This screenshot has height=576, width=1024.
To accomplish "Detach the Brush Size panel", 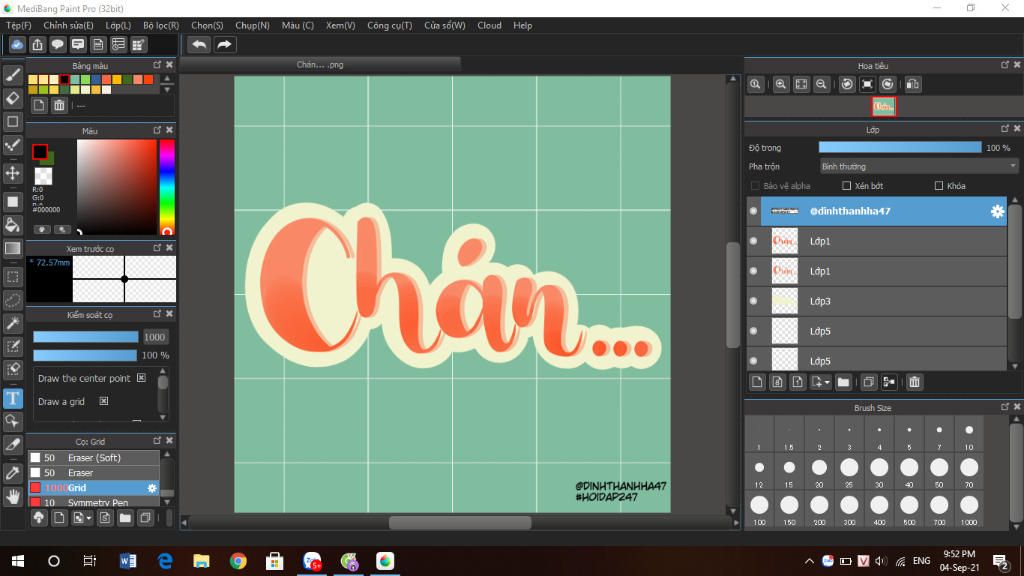I will pyautogui.click(x=1004, y=407).
